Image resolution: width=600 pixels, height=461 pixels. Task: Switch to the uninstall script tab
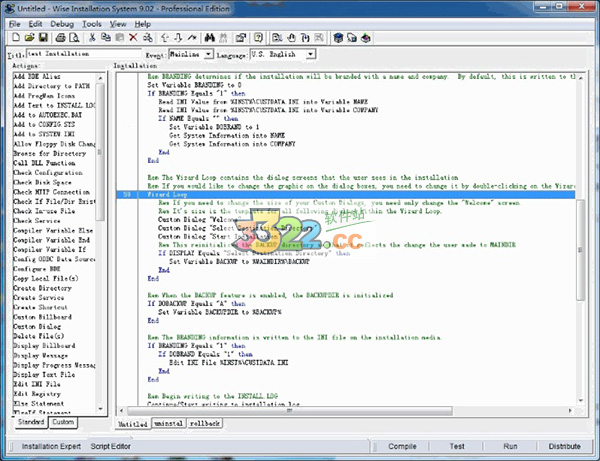pos(171,424)
